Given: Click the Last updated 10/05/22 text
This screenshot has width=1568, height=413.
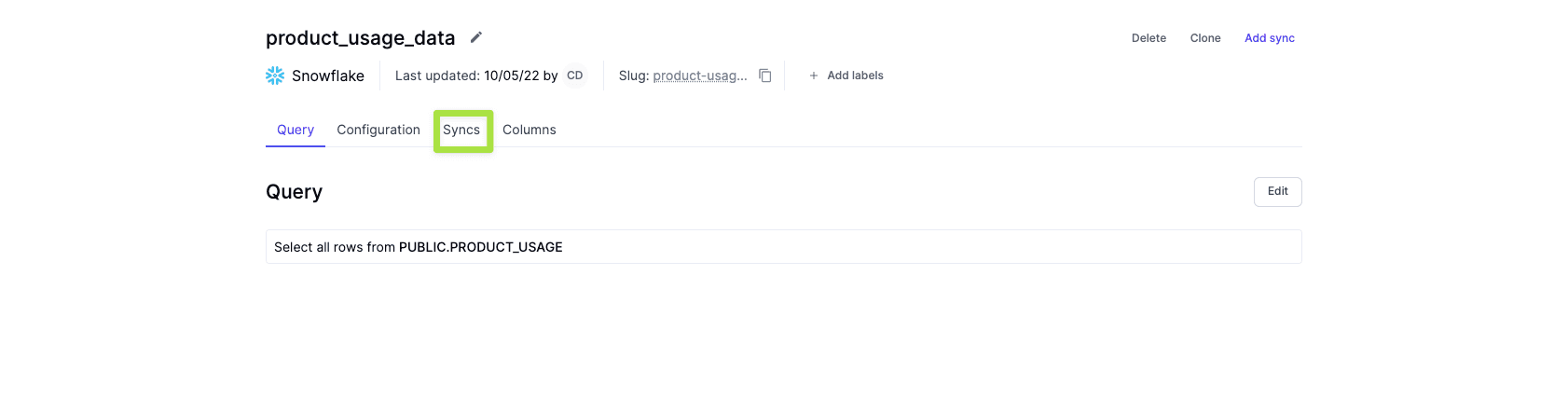Looking at the screenshot, I should pos(475,76).
